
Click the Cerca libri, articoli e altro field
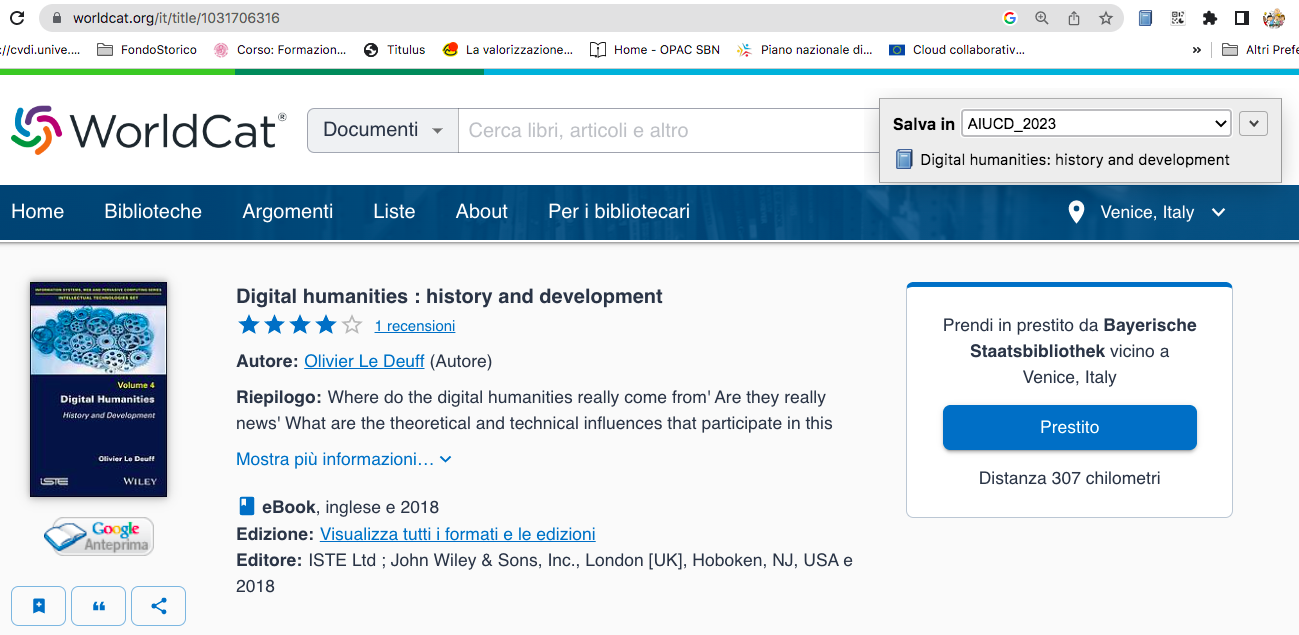coord(668,130)
